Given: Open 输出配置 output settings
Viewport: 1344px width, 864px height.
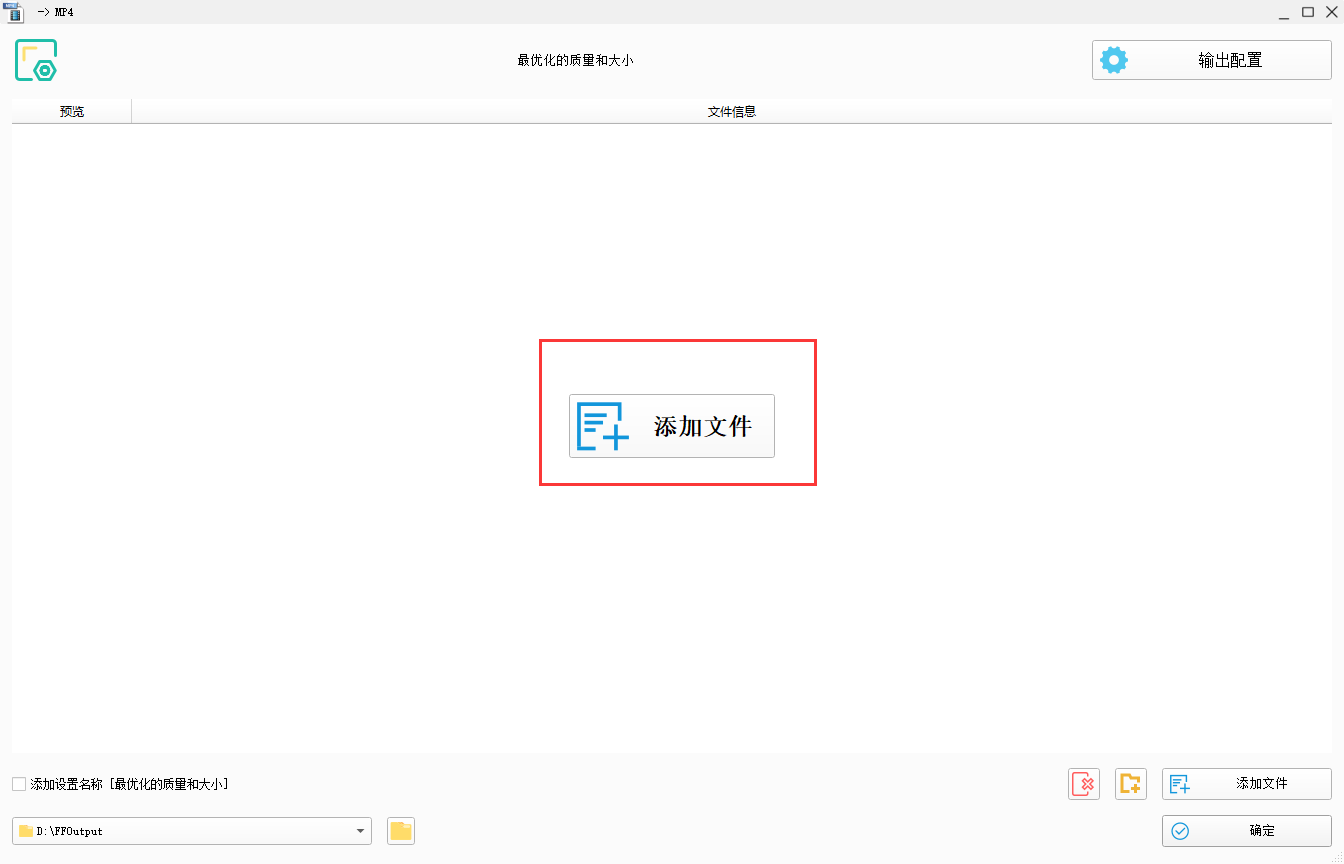Looking at the screenshot, I should 1211,60.
